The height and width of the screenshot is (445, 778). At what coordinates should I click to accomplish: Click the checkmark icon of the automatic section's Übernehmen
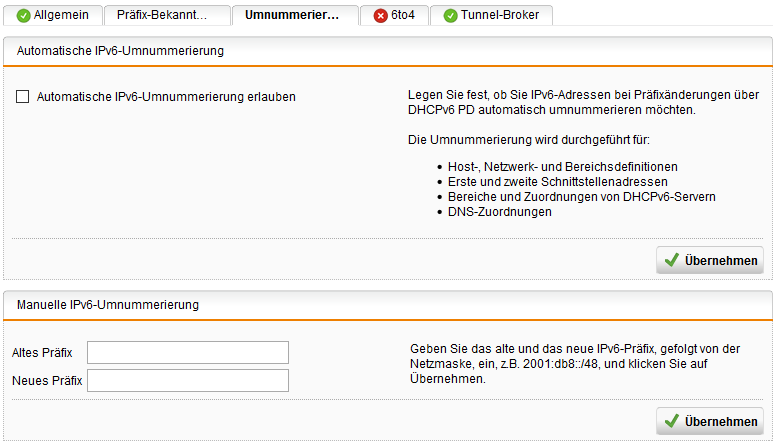[672, 260]
